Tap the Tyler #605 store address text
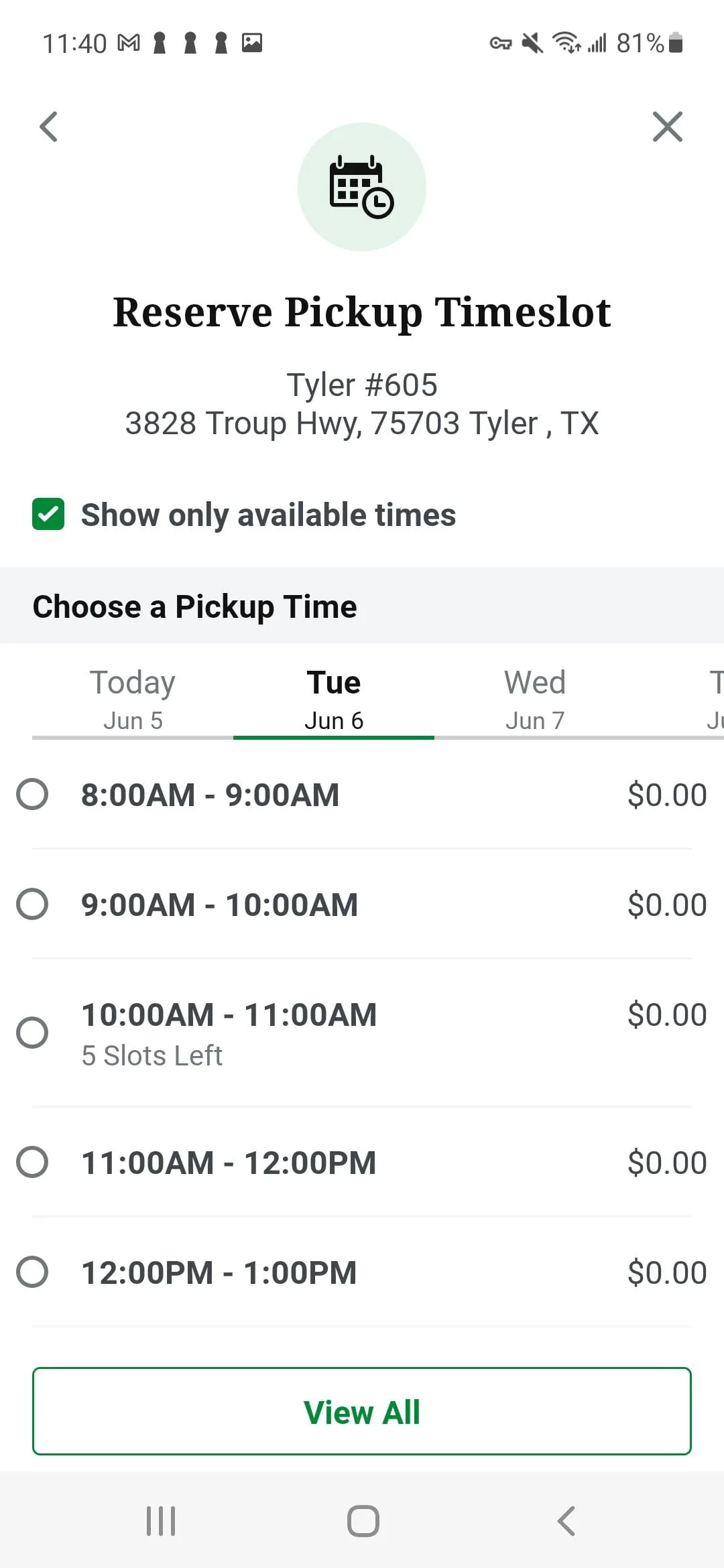This screenshot has width=724, height=1568. tap(362, 404)
